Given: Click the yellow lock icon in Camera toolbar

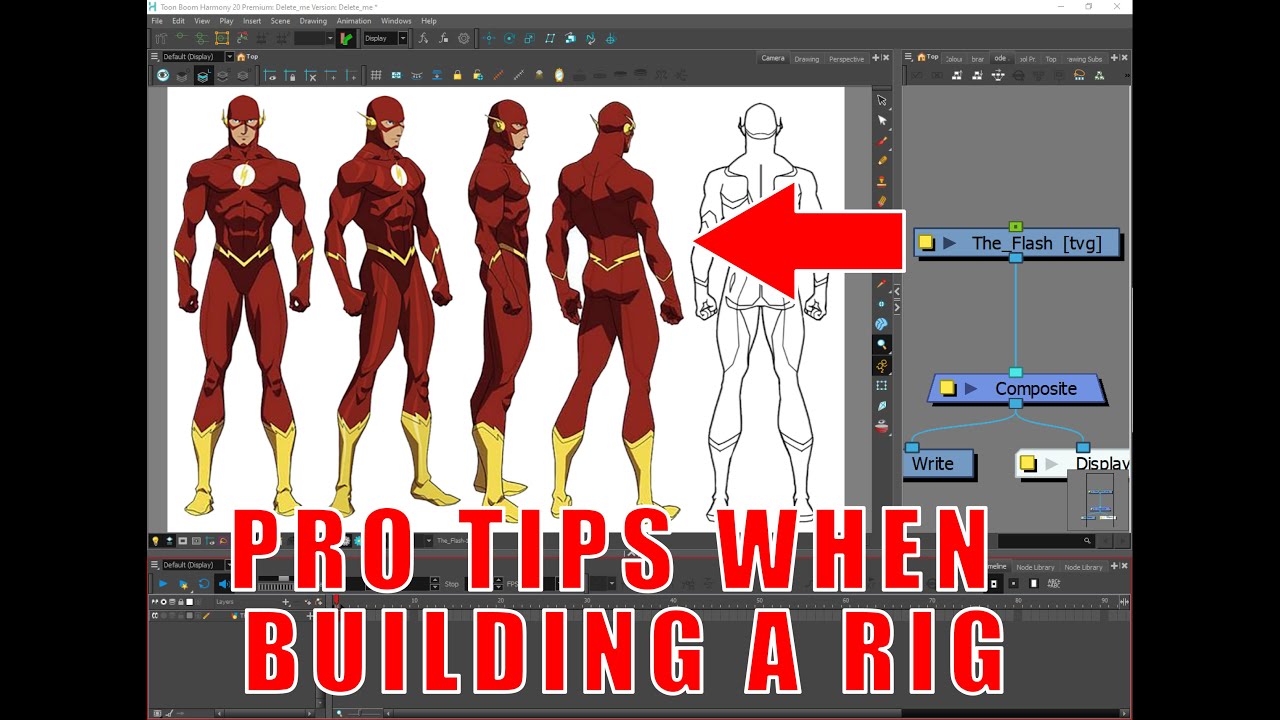Looking at the screenshot, I should click(457, 76).
